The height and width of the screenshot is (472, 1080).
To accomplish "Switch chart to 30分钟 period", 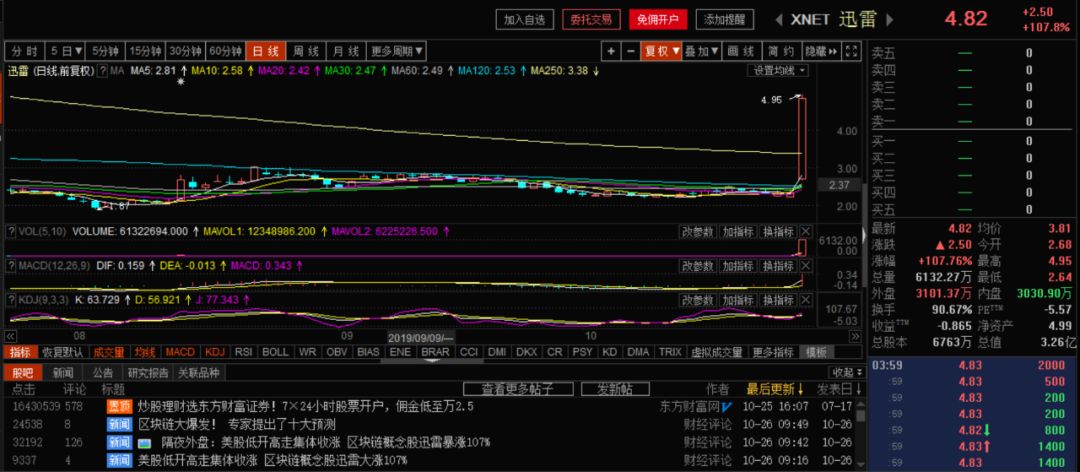I will tap(186, 51).
